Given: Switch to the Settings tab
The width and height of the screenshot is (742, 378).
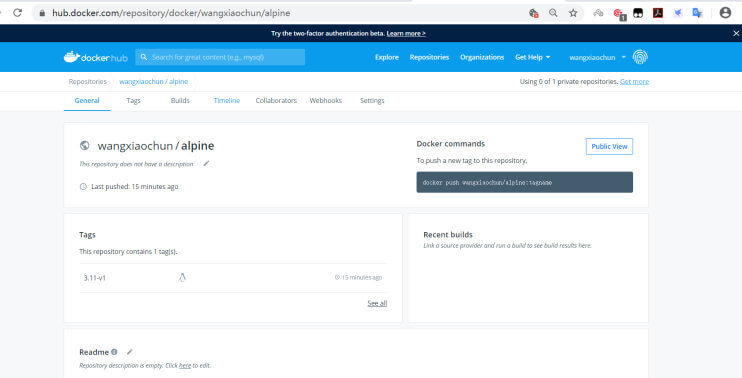Looking at the screenshot, I should pyautogui.click(x=372, y=101).
